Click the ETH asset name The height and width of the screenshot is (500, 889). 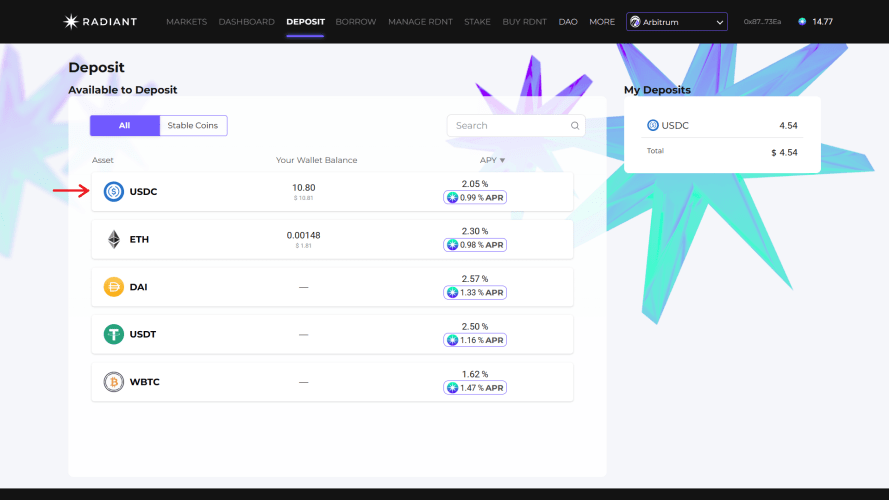139,239
